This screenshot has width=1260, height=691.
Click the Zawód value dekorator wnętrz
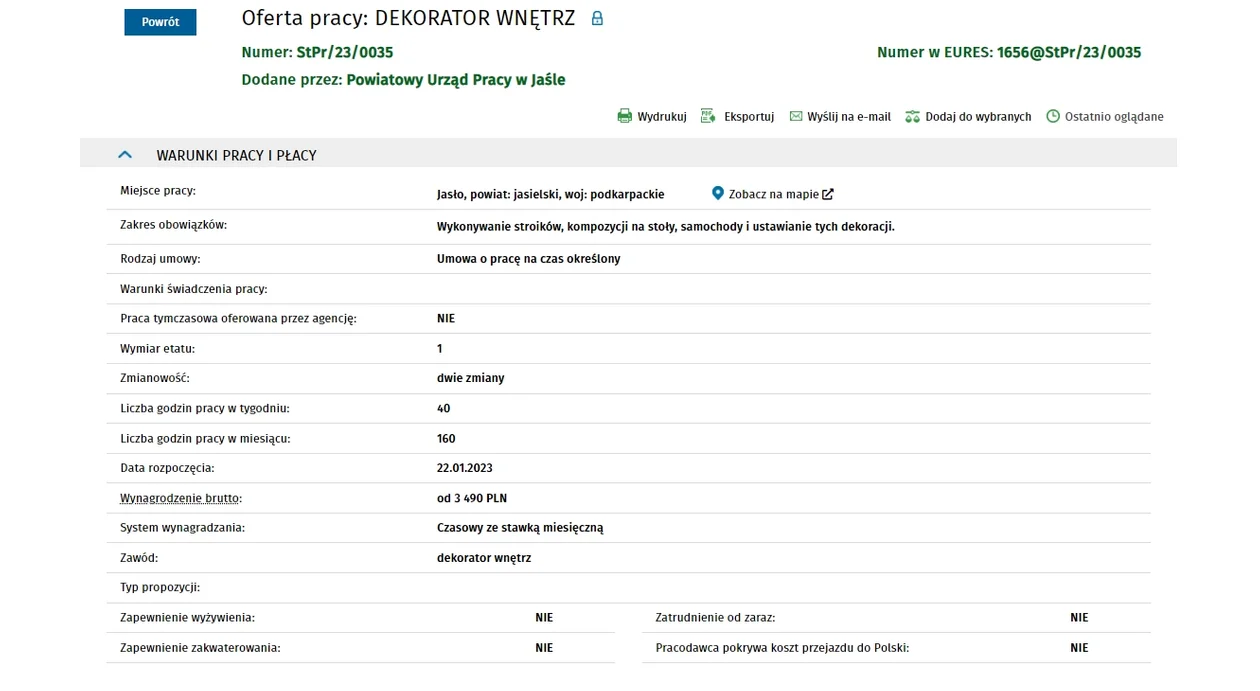pyautogui.click(x=484, y=558)
